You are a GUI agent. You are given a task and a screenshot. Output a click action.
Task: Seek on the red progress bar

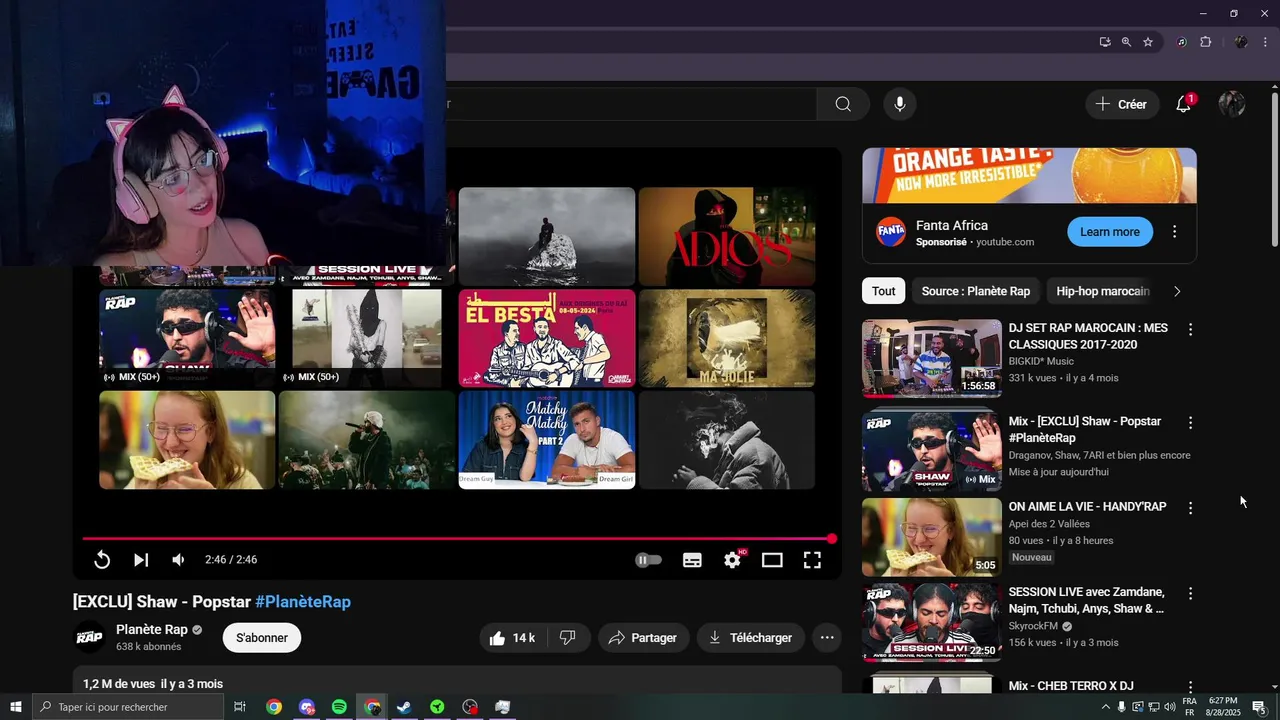point(458,539)
